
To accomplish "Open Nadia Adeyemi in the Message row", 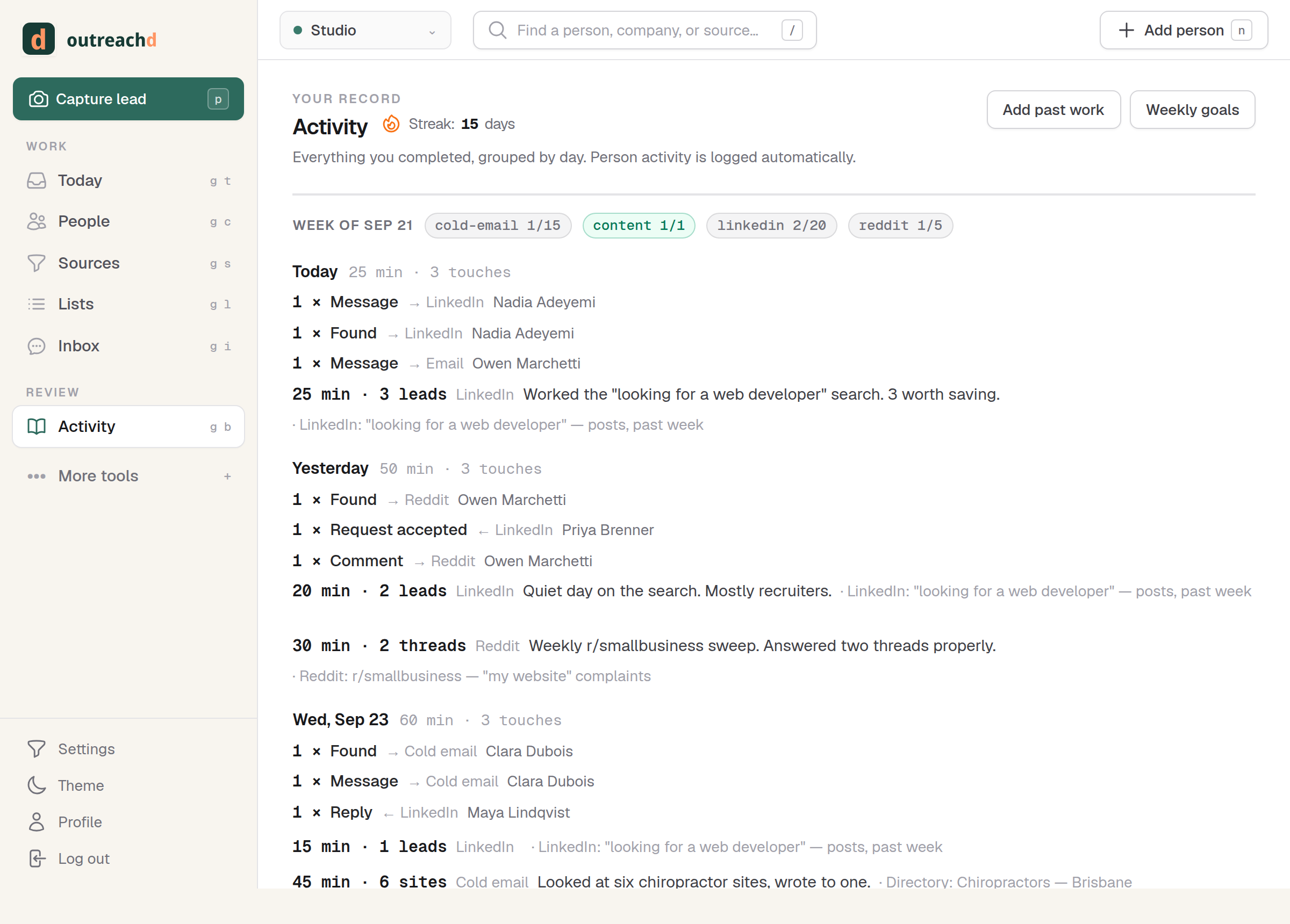I will pos(544,302).
